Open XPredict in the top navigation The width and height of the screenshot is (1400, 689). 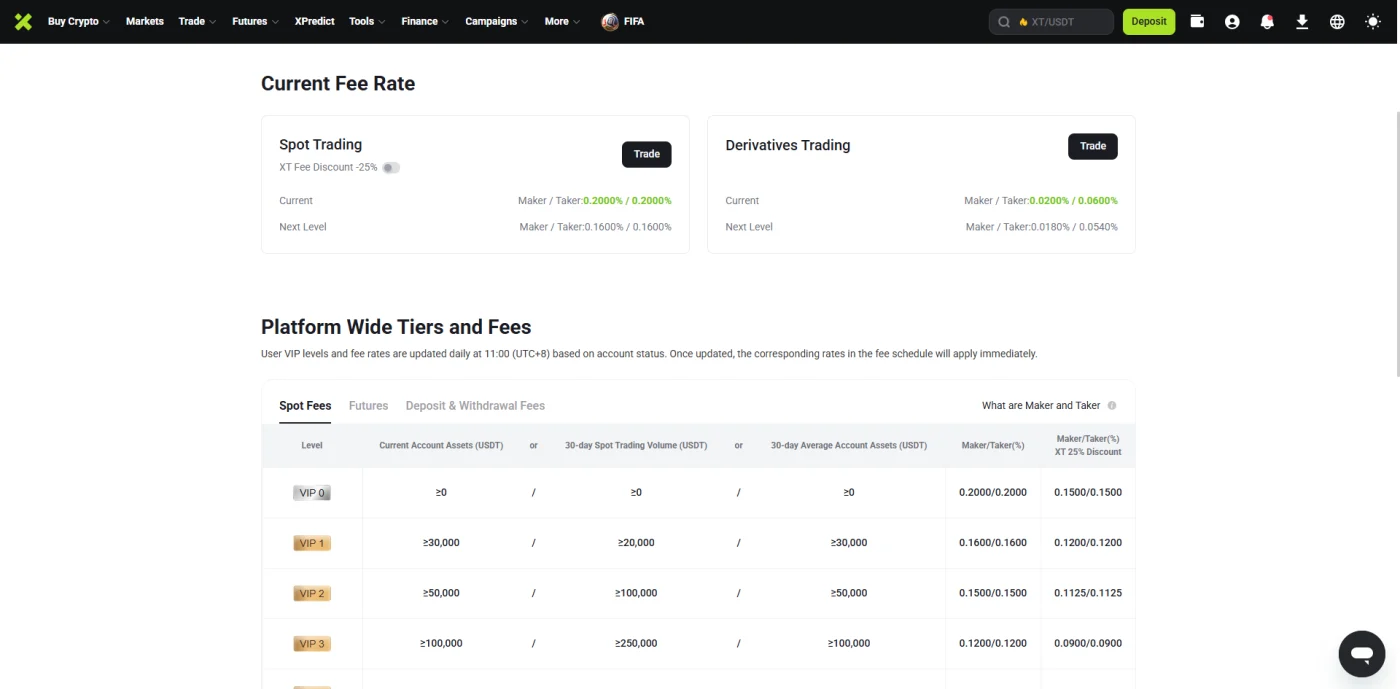click(315, 21)
